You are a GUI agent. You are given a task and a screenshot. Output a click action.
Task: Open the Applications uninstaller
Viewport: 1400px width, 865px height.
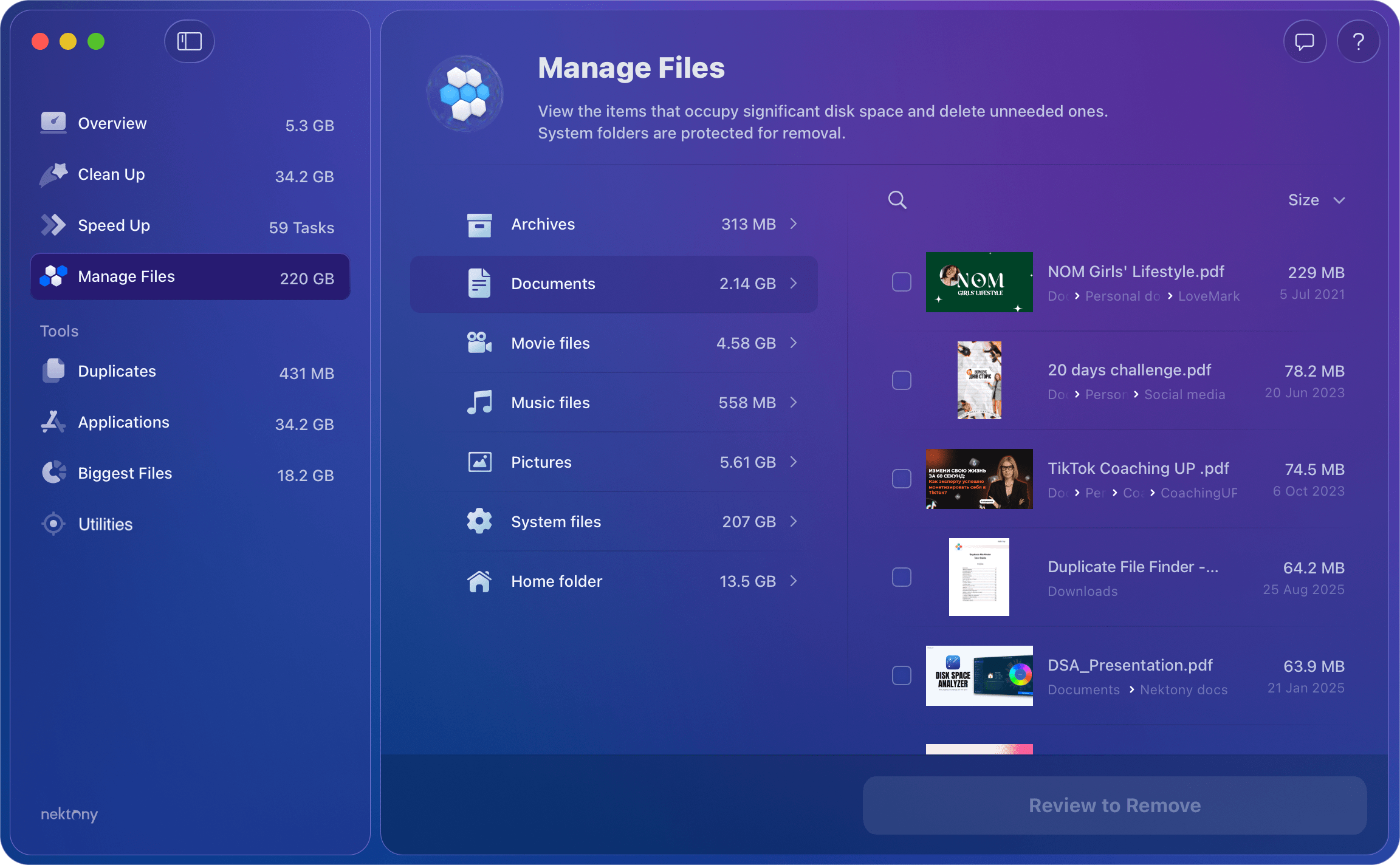(x=123, y=422)
